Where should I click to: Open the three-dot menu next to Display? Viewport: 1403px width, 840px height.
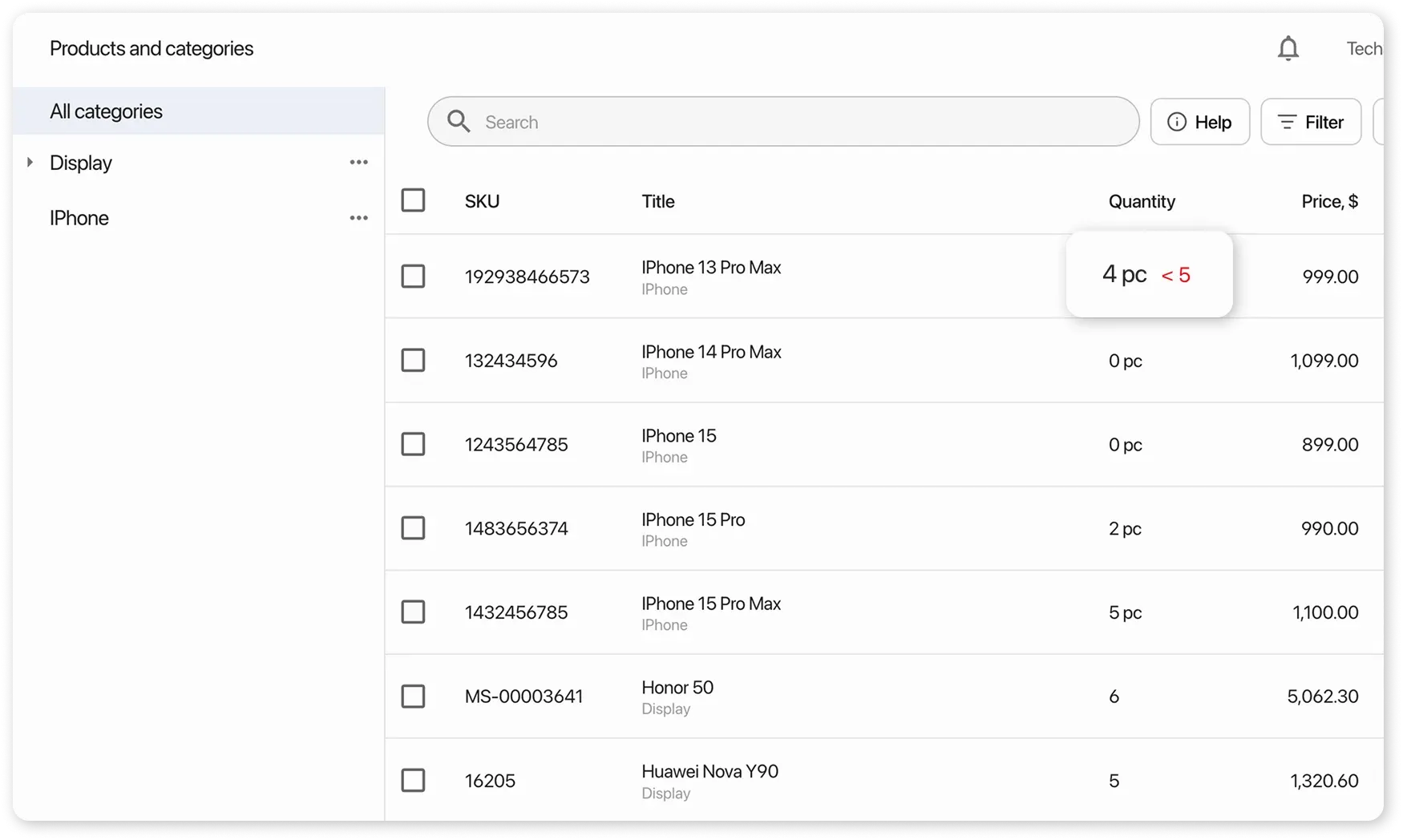(358, 162)
